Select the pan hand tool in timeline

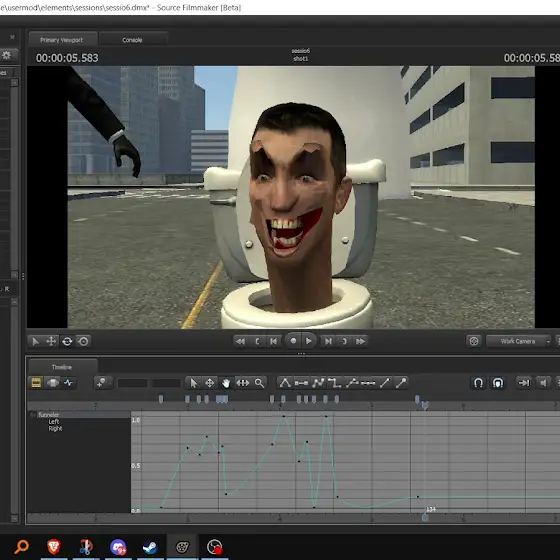[x=226, y=383]
